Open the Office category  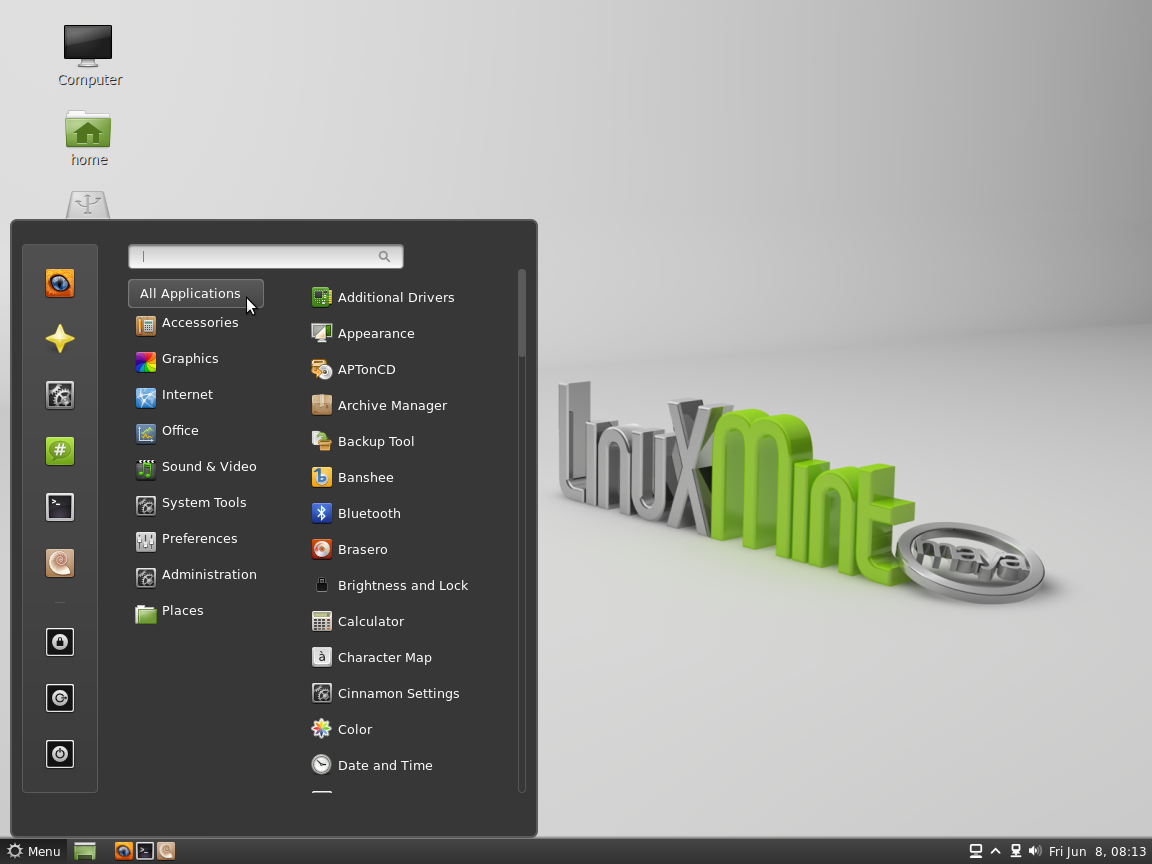point(167,431)
